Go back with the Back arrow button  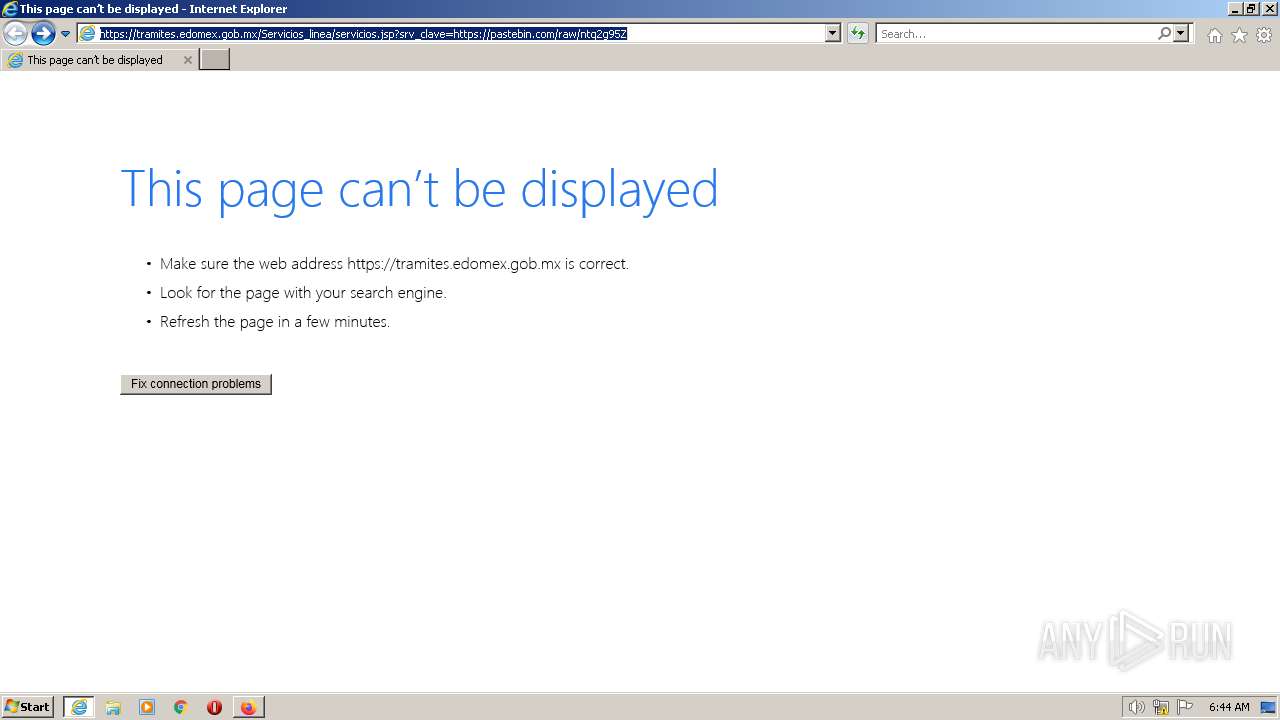pos(15,34)
